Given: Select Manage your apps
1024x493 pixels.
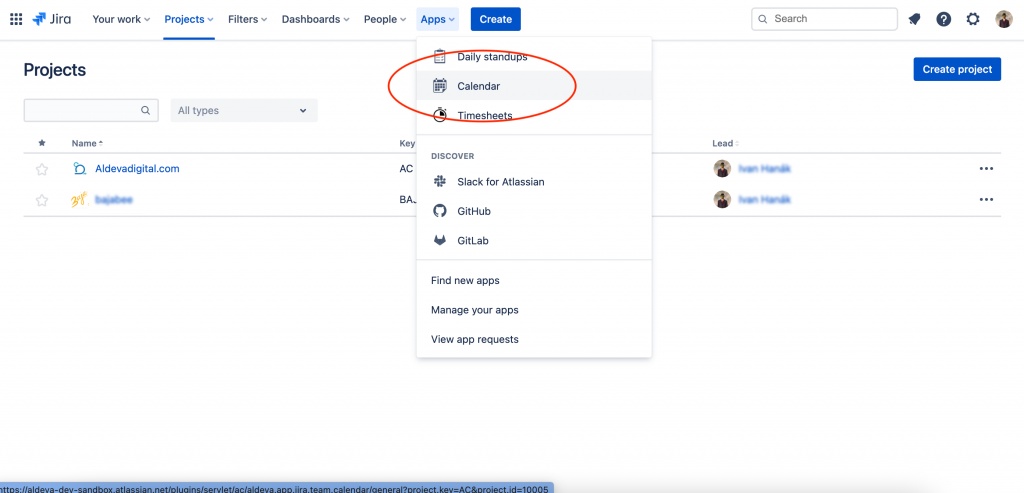Looking at the screenshot, I should (x=534, y=310).
